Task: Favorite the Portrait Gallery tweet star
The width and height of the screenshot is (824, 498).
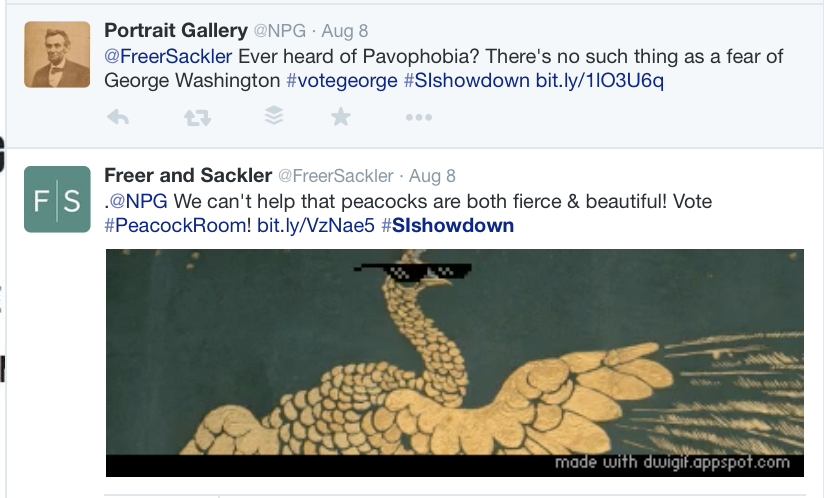Action: (x=341, y=118)
